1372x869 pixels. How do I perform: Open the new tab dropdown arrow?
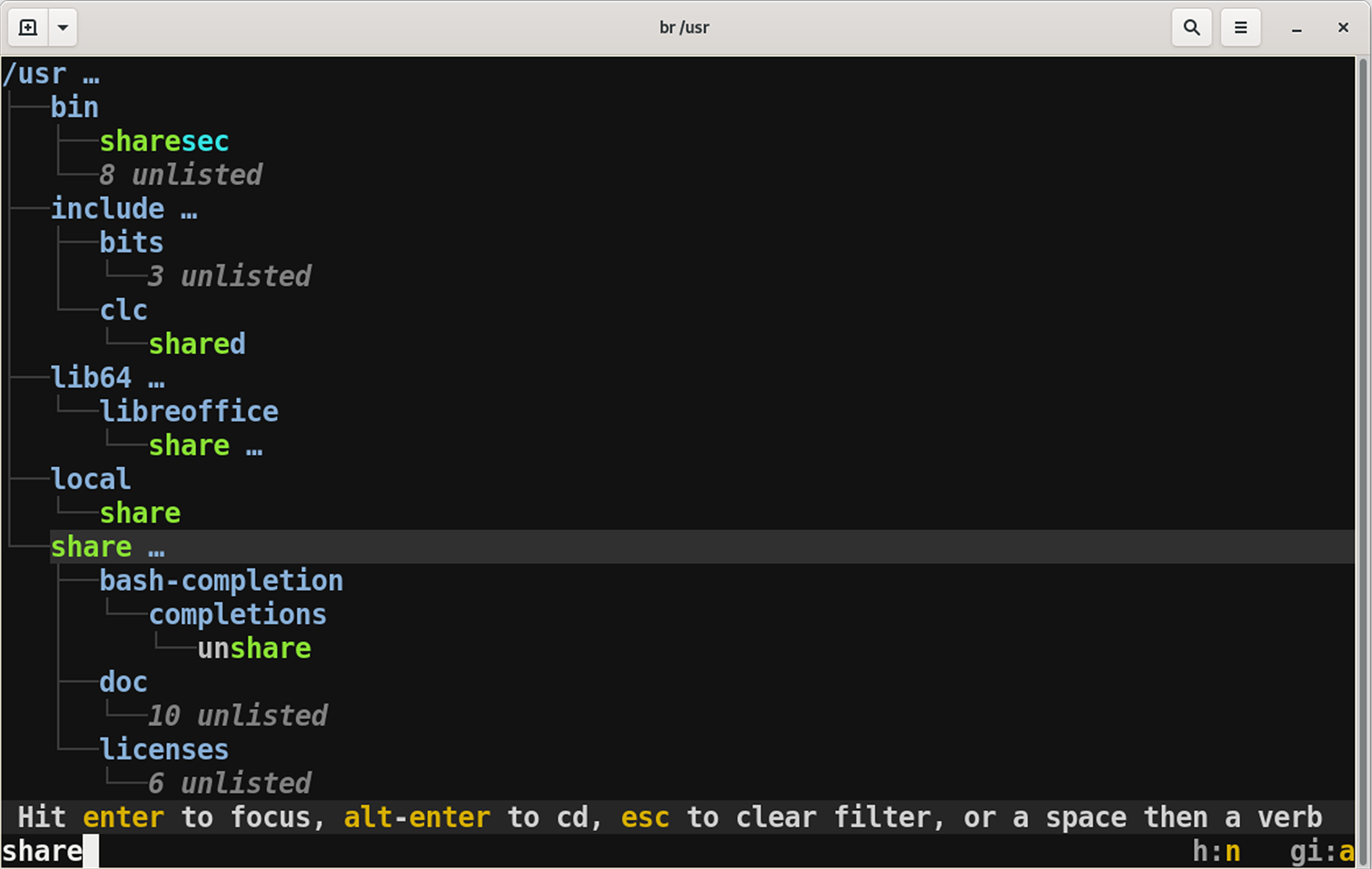(63, 27)
